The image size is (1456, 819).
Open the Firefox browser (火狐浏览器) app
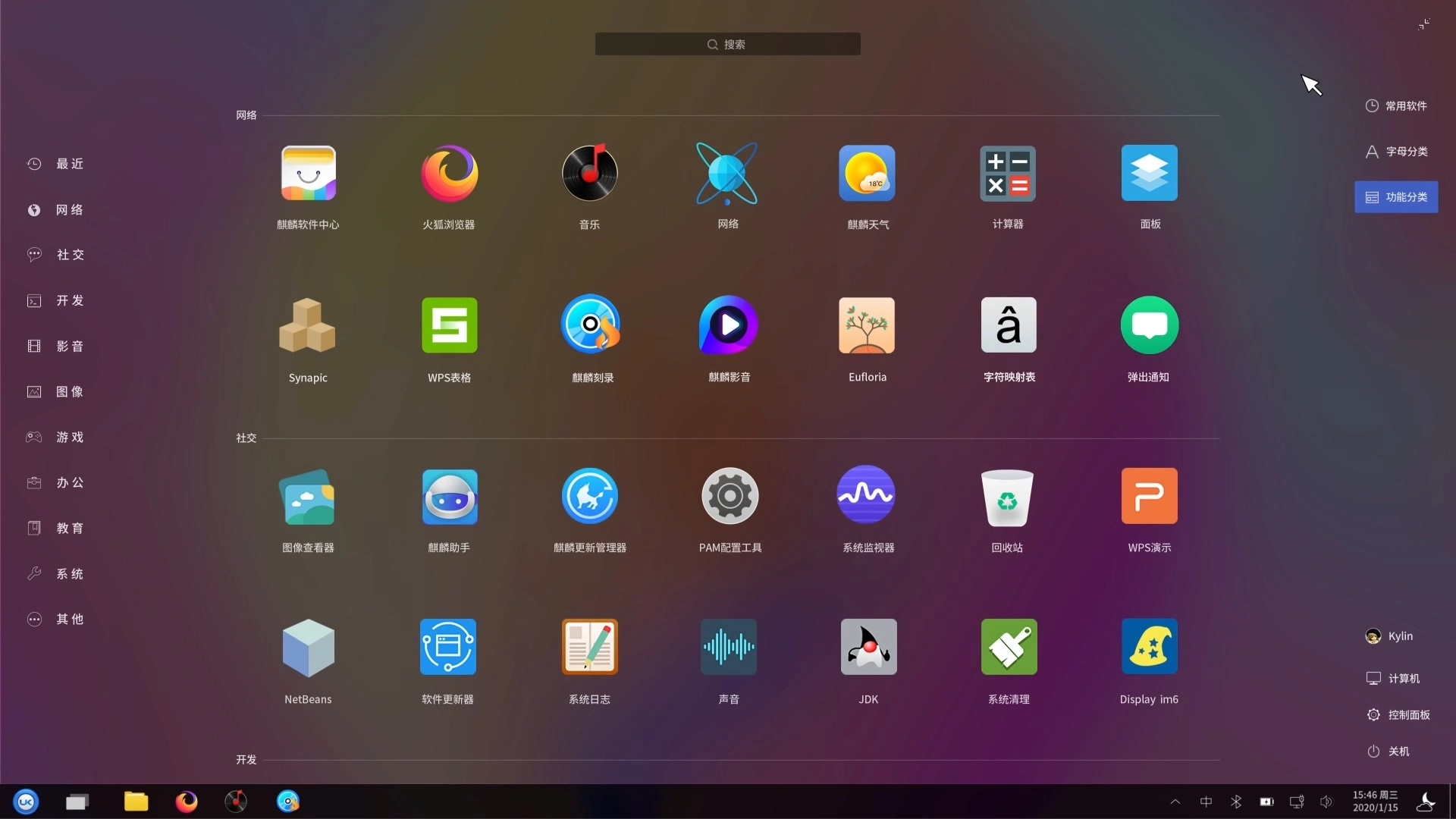(x=449, y=174)
